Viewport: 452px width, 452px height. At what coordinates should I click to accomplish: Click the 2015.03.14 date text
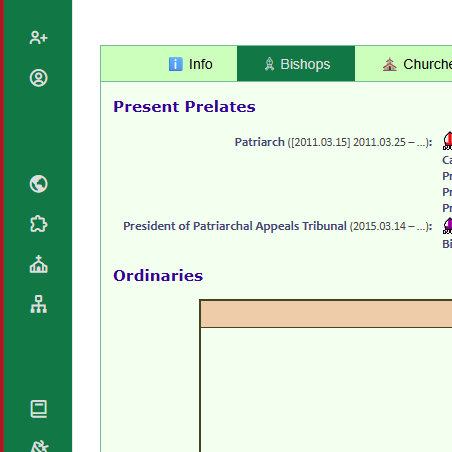point(379,226)
